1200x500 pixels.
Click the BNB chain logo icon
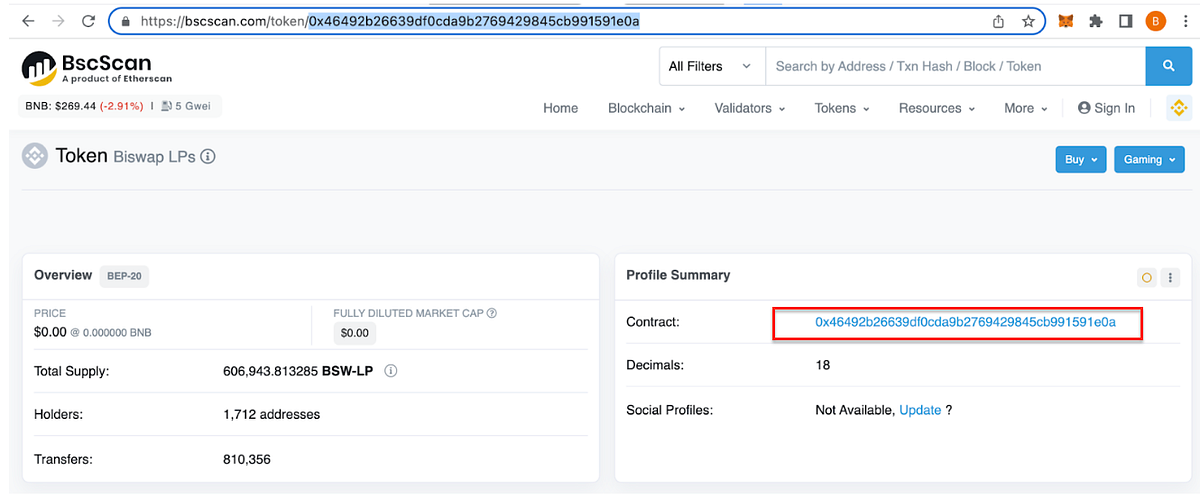tap(1178, 108)
